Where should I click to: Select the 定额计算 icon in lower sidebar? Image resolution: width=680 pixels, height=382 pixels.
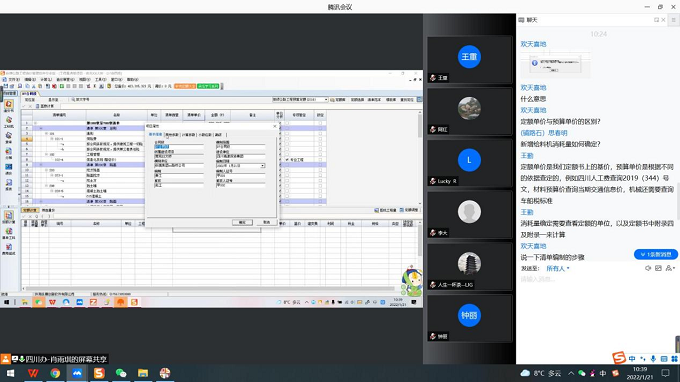click(9, 217)
